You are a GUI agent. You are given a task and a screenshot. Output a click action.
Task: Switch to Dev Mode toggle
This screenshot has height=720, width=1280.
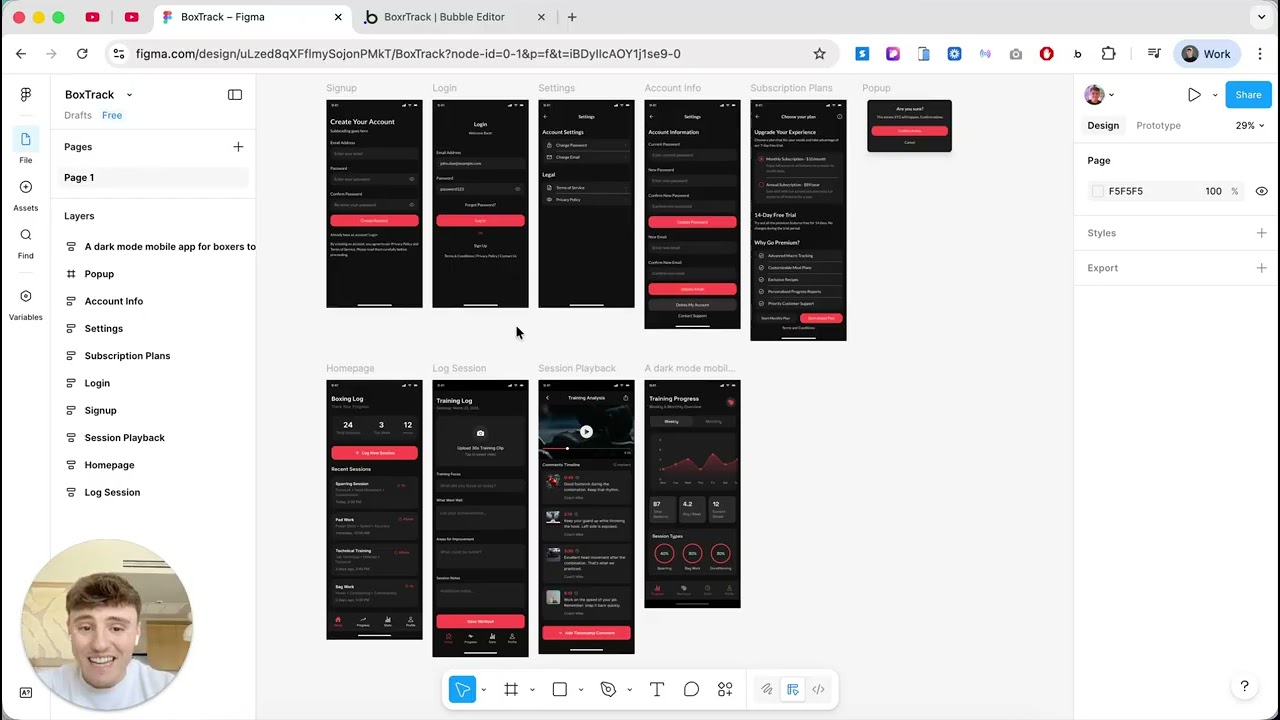pyautogui.click(x=818, y=689)
